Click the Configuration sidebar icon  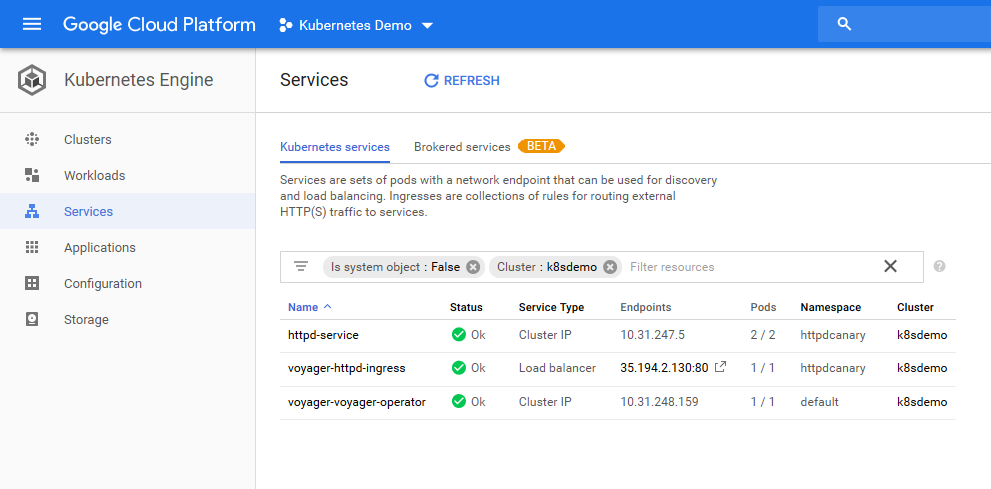click(32, 284)
